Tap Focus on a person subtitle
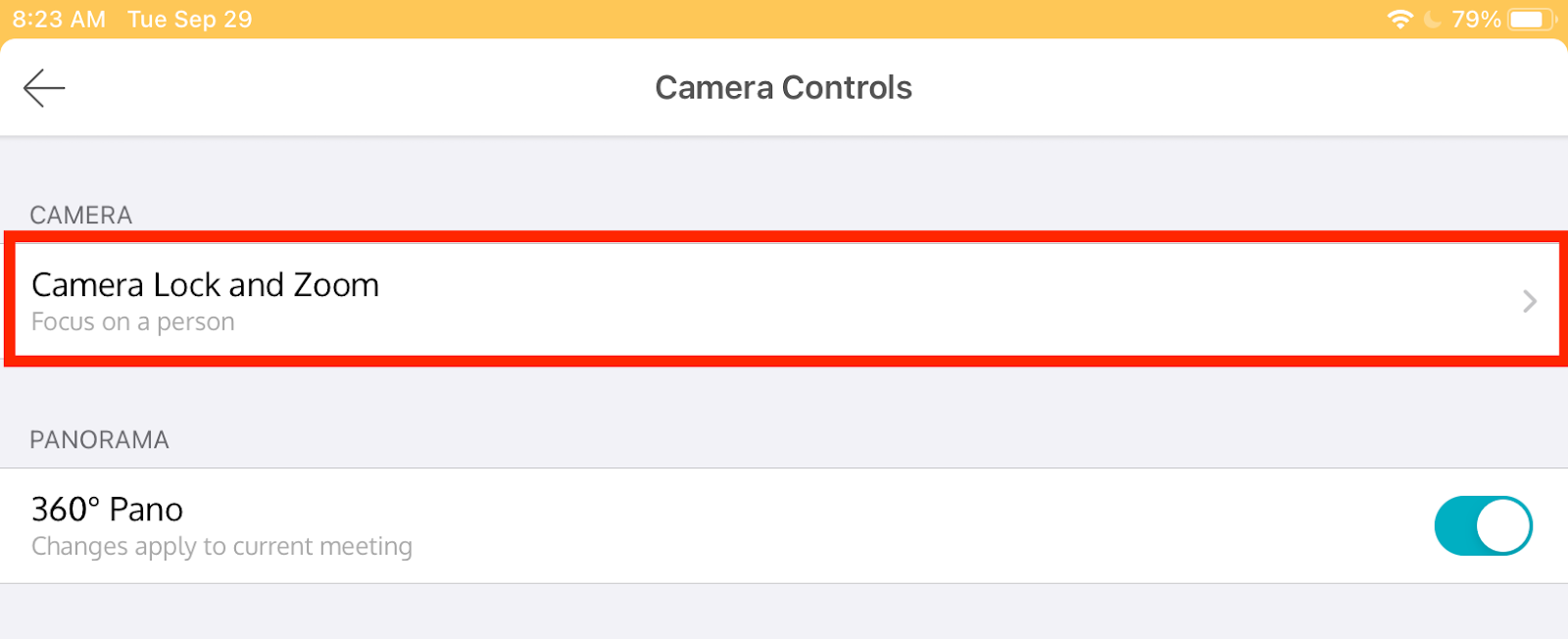Image resolution: width=1568 pixels, height=639 pixels. coord(132,321)
